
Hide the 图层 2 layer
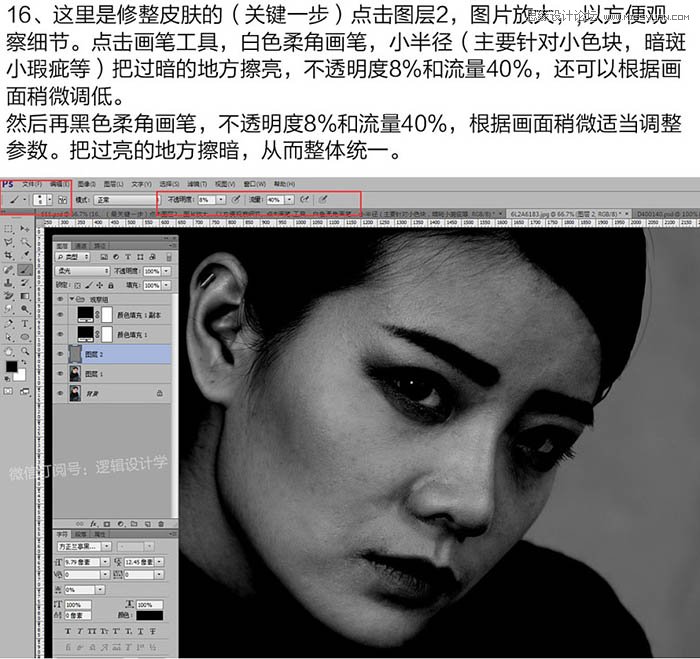click(60, 354)
